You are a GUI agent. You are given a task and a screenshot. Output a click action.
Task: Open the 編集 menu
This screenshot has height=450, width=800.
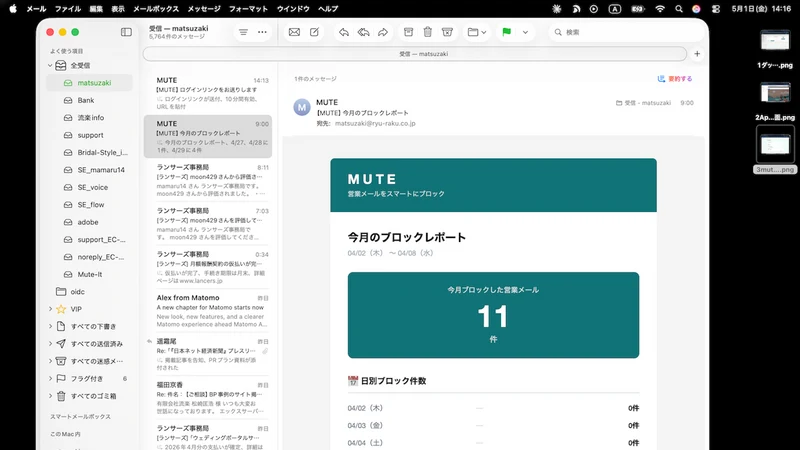(x=96, y=9)
